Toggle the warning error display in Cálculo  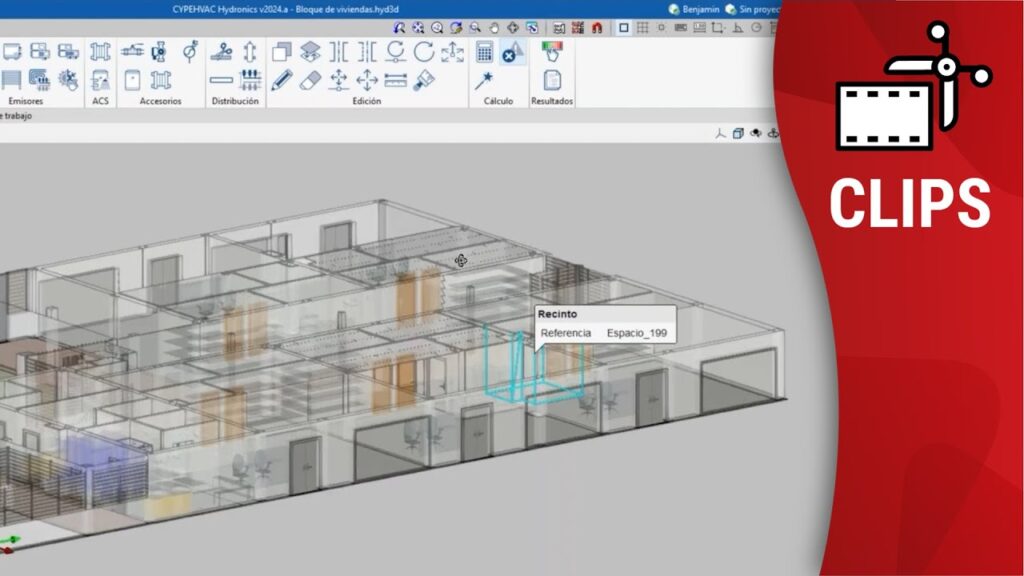[511, 52]
